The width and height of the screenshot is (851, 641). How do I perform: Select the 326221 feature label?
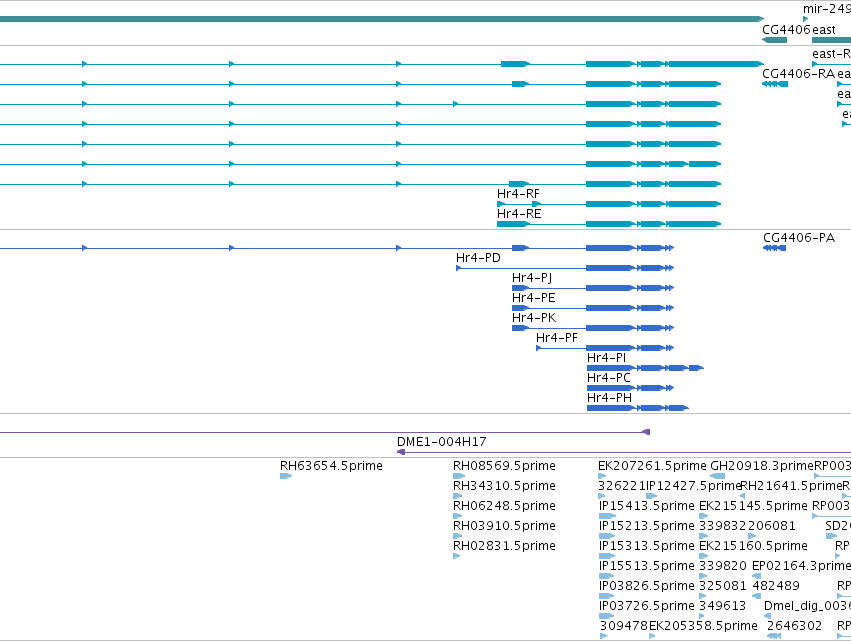click(622, 486)
